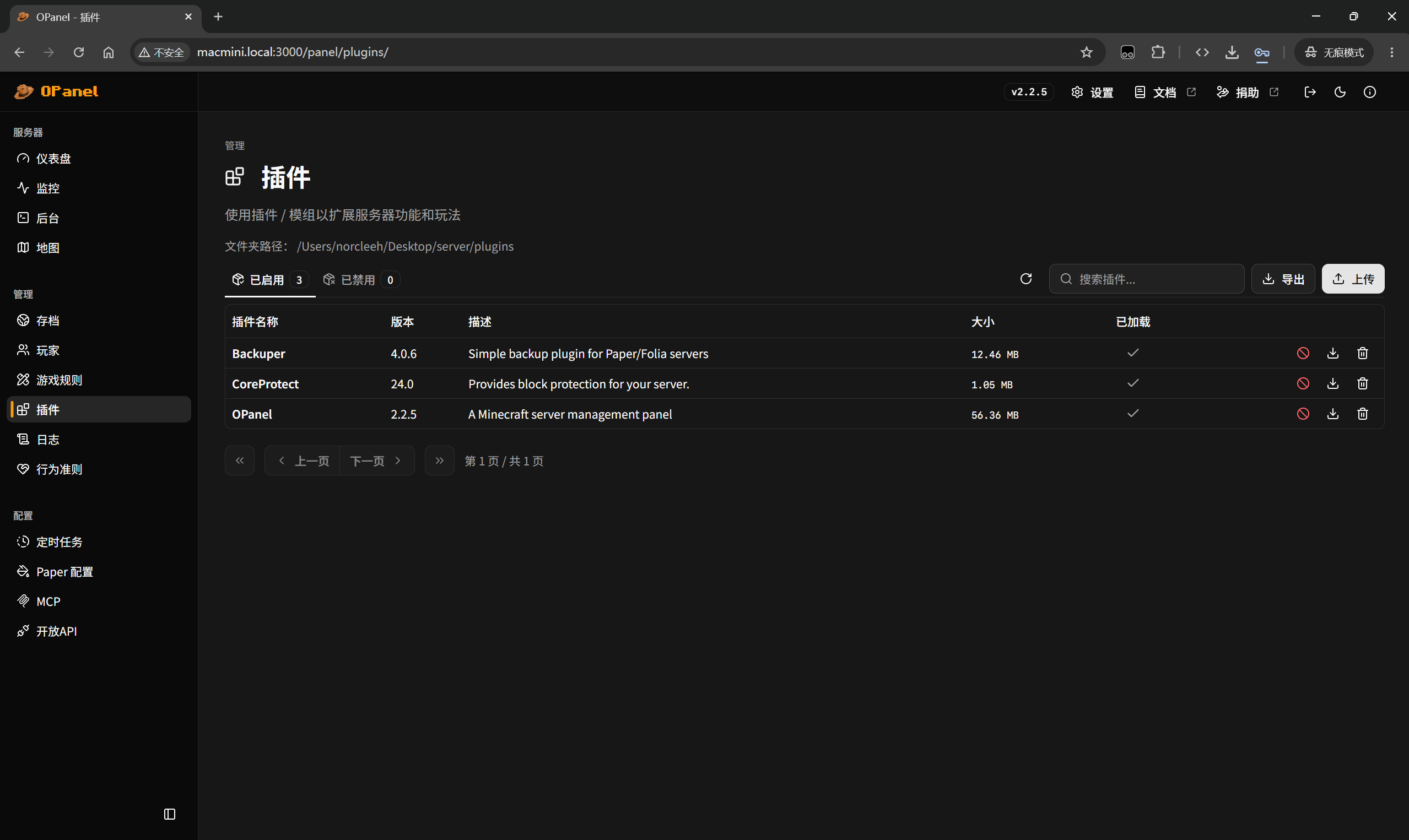Image resolution: width=1409 pixels, height=840 pixels.
Task: Switch to 已禁用 disabled tab
Action: tap(361, 280)
